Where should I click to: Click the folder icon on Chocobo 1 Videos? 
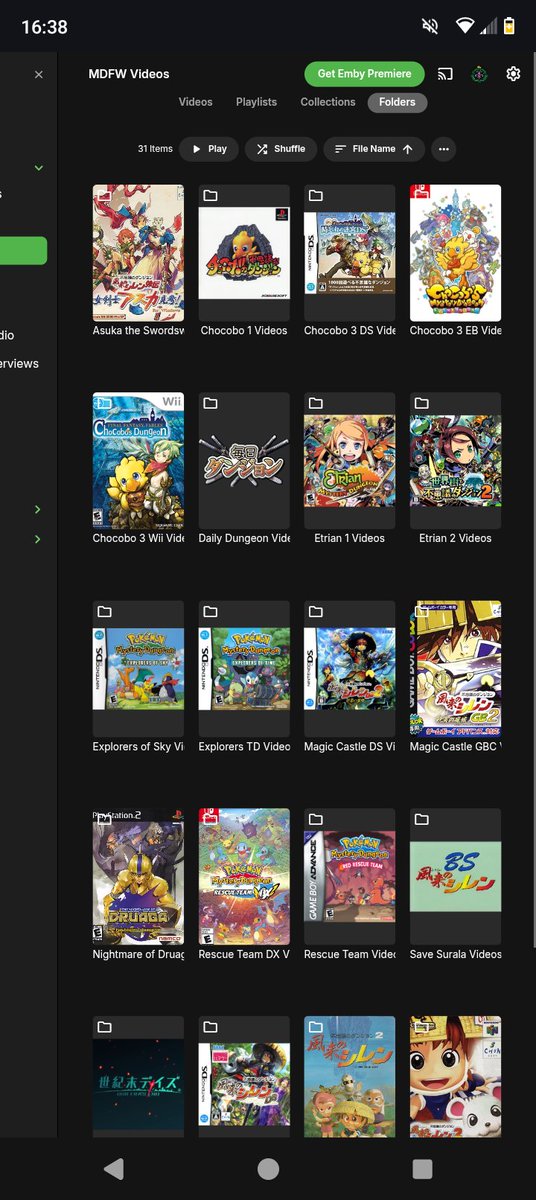[x=210, y=195]
